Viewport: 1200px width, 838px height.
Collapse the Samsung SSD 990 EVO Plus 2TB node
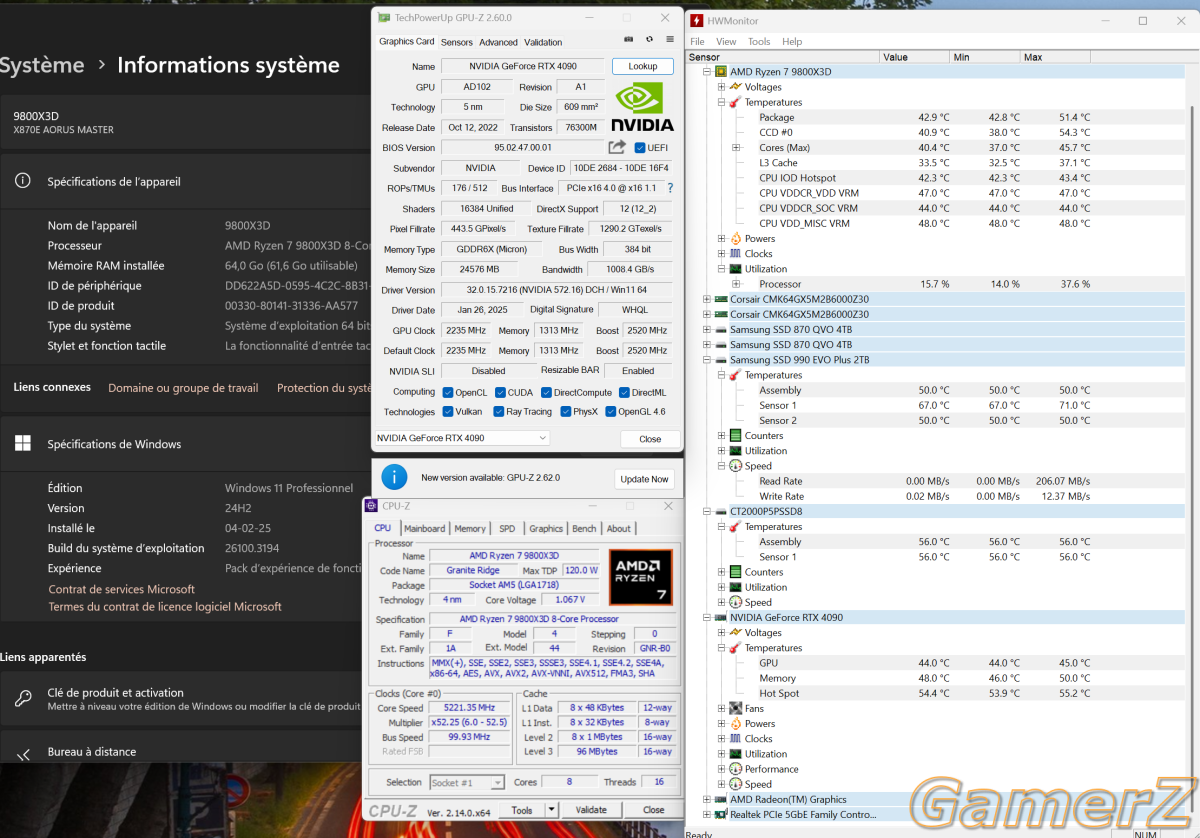pos(707,359)
